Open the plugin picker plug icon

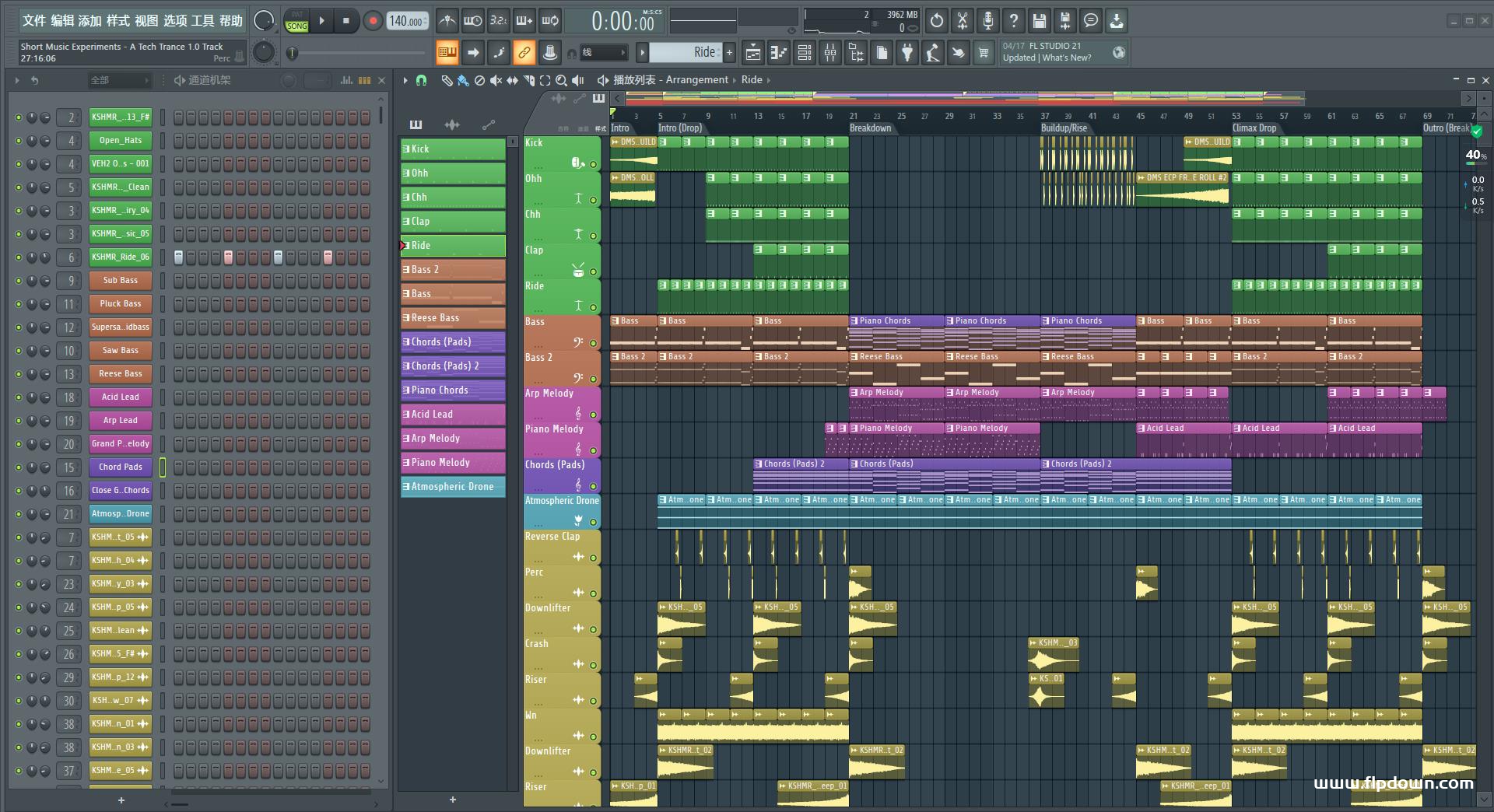coord(907,53)
